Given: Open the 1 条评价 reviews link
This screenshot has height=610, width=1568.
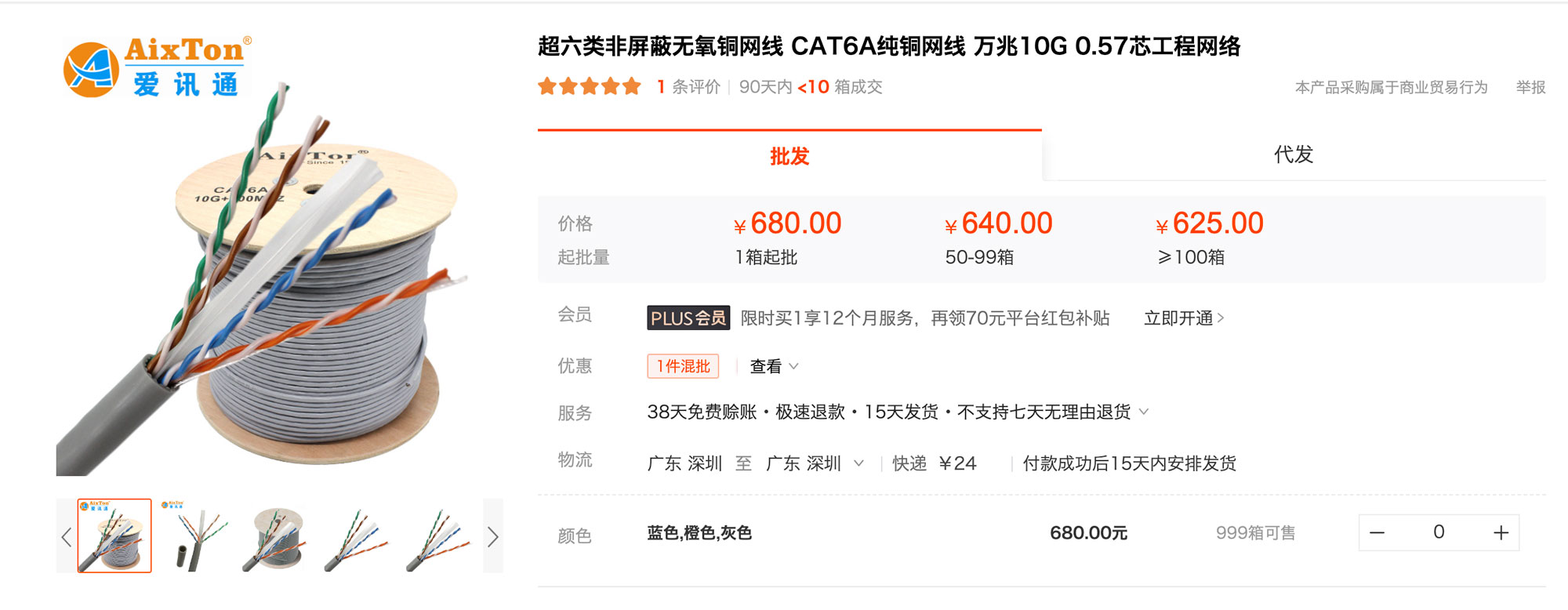Looking at the screenshot, I should click(688, 87).
